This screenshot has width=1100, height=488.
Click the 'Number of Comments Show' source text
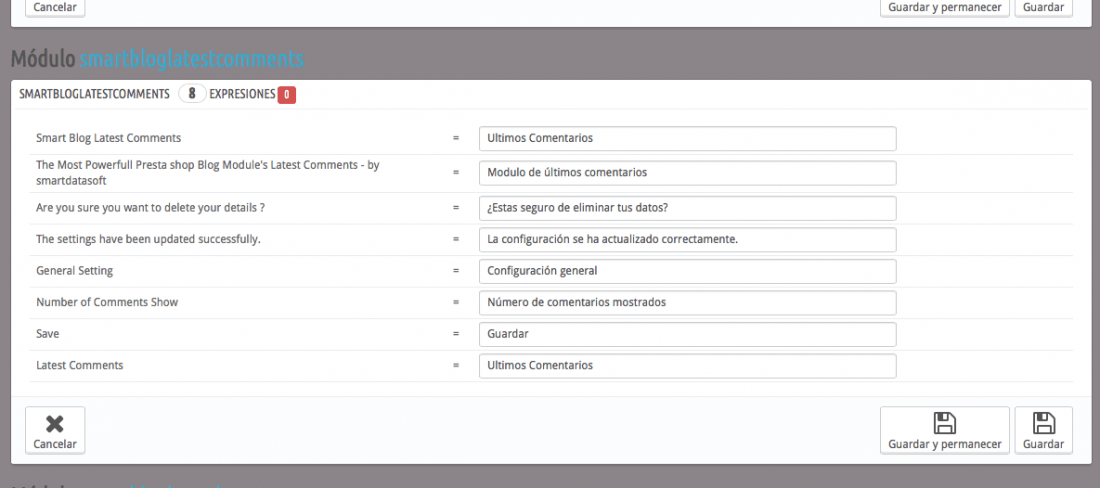107,303
